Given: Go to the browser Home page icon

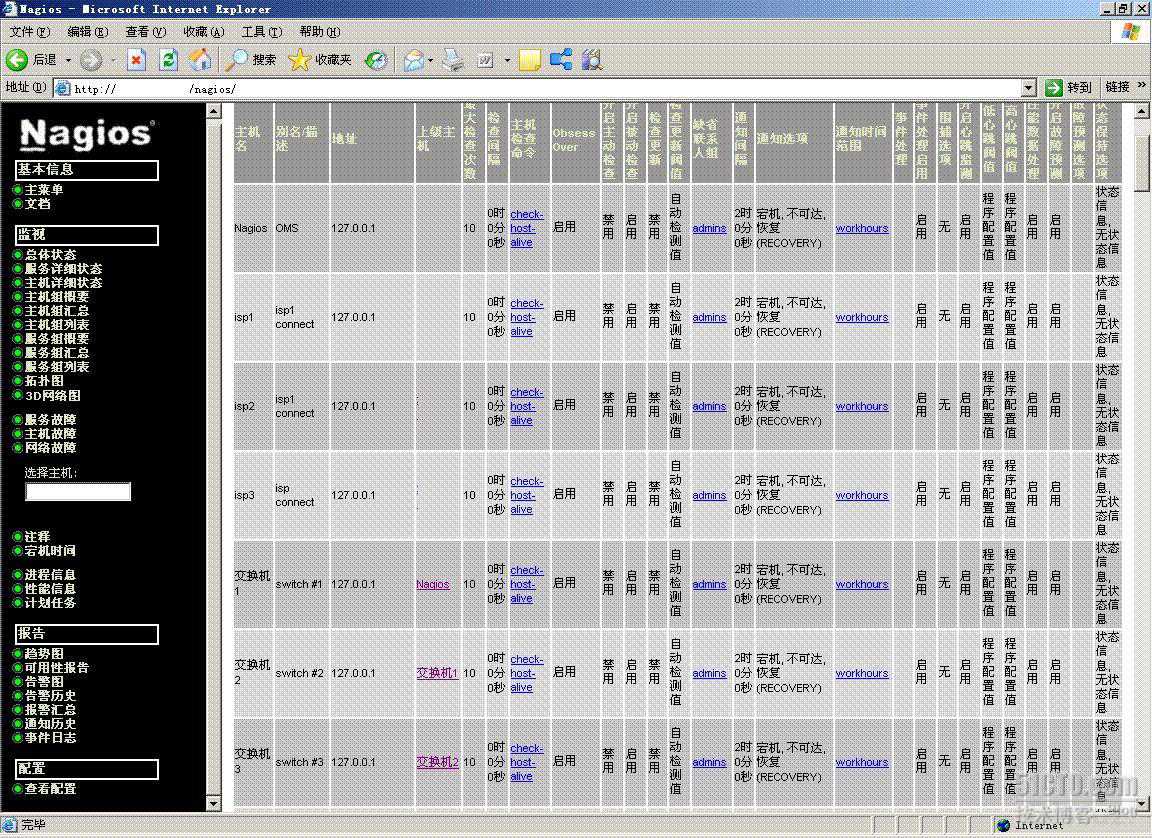Looking at the screenshot, I should coord(201,61).
